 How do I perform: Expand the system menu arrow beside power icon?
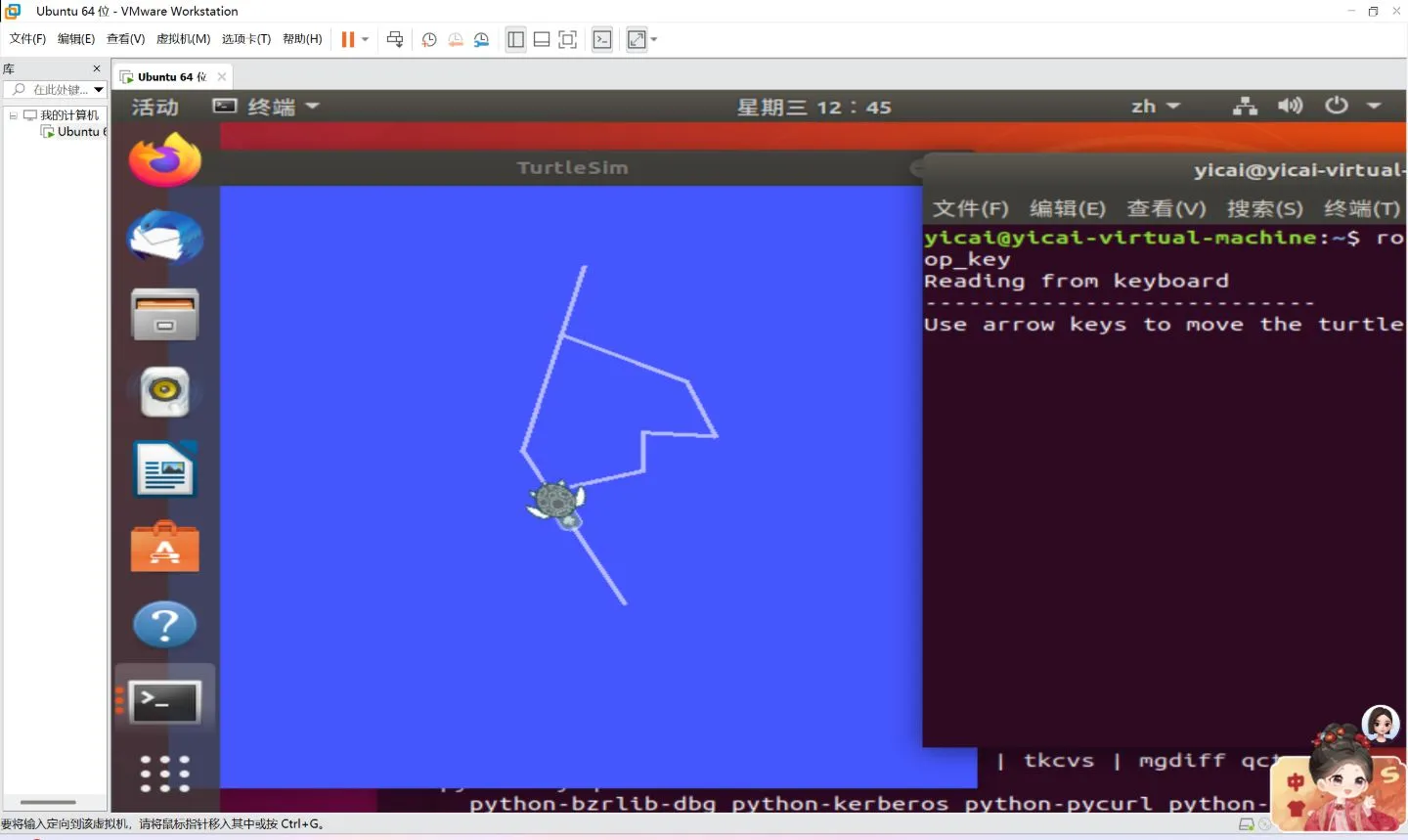1374,106
